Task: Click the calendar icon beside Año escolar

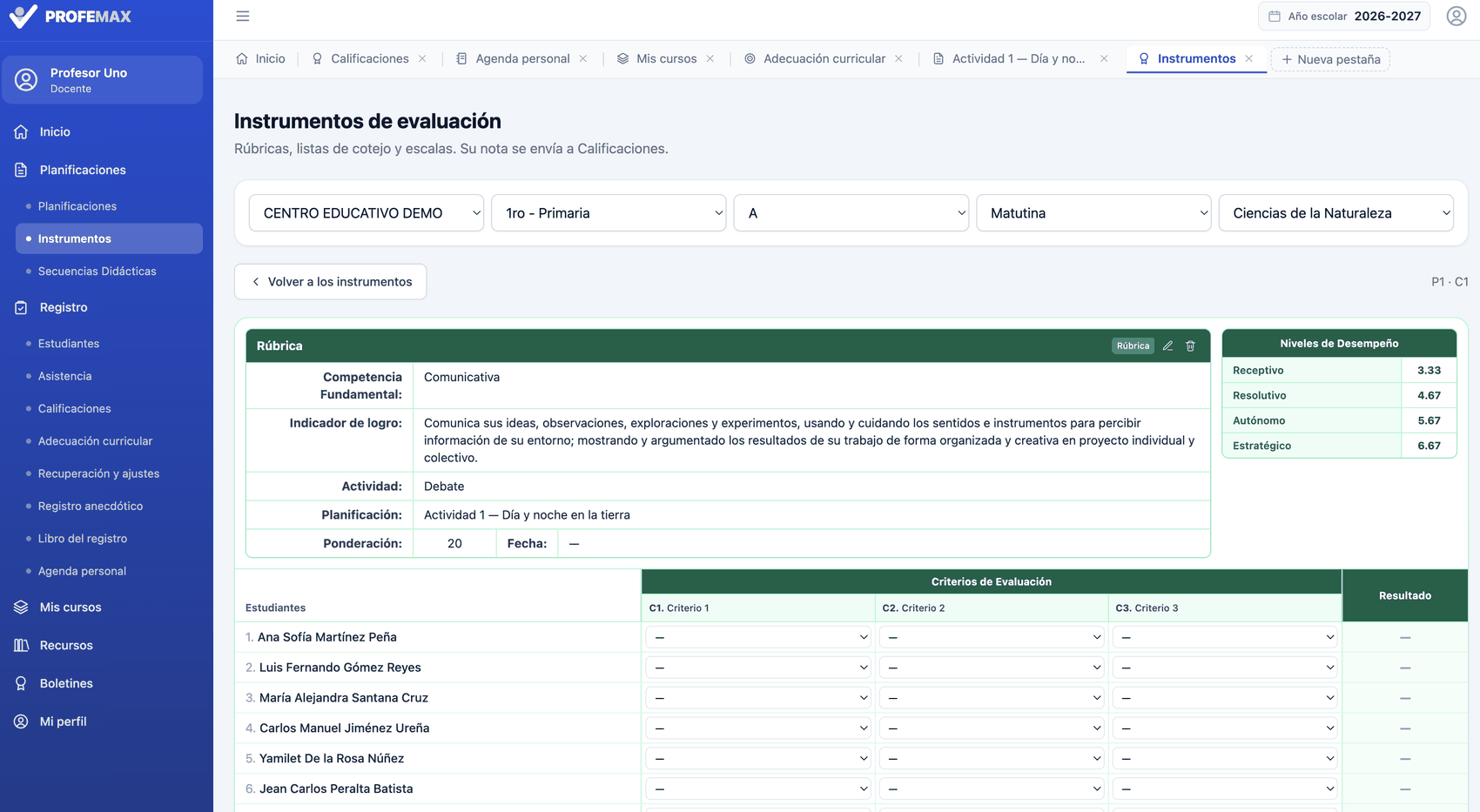Action: coord(1275,16)
